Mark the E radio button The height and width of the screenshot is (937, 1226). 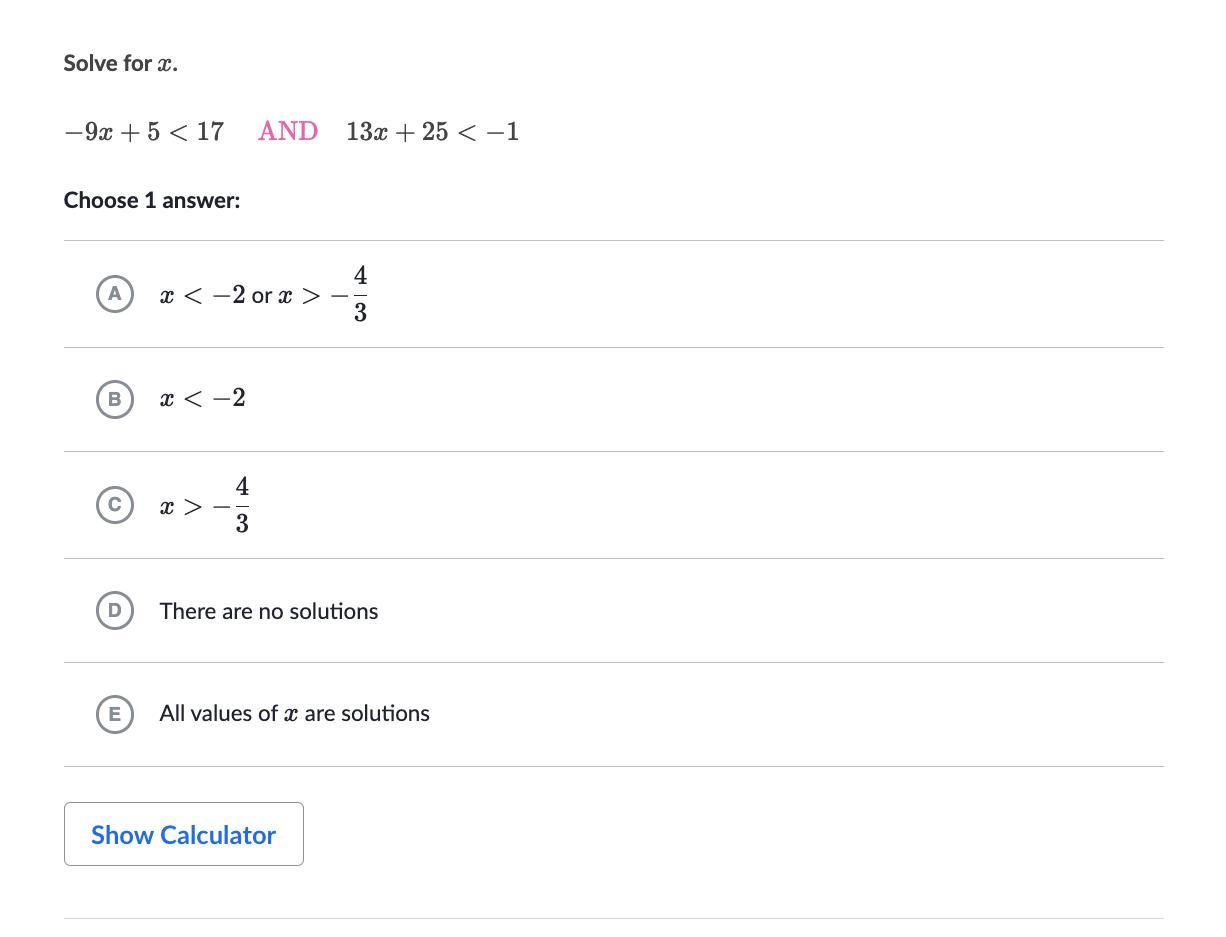coord(115,714)
